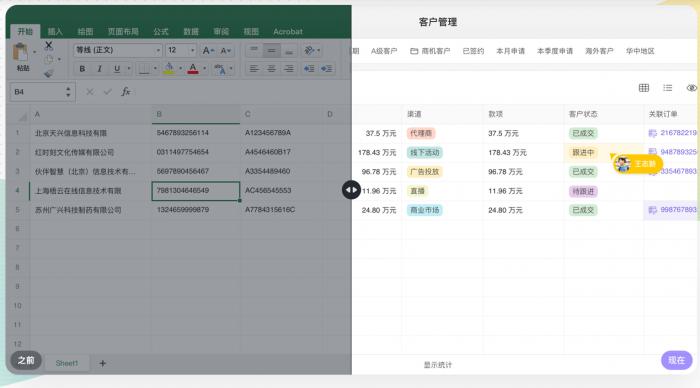700x388 pixels.
Task: Toggle bold formatting in the ribbon
Action: point(82,69)
